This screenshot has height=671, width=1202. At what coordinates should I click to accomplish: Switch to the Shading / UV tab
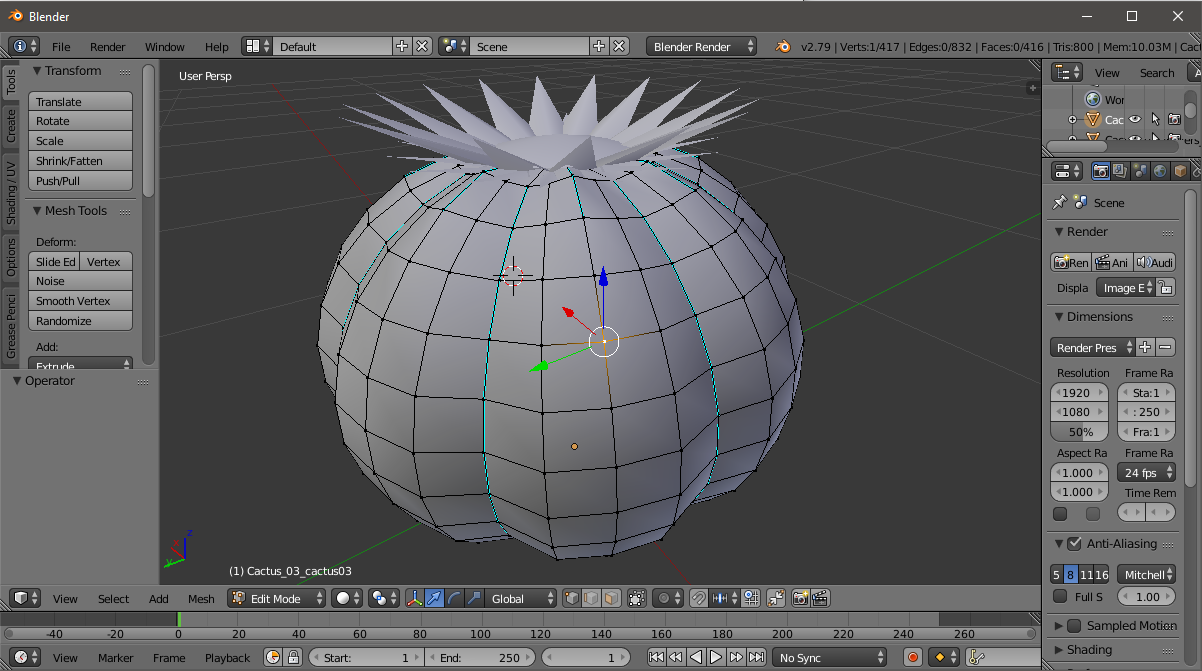[x=11, y=192]
